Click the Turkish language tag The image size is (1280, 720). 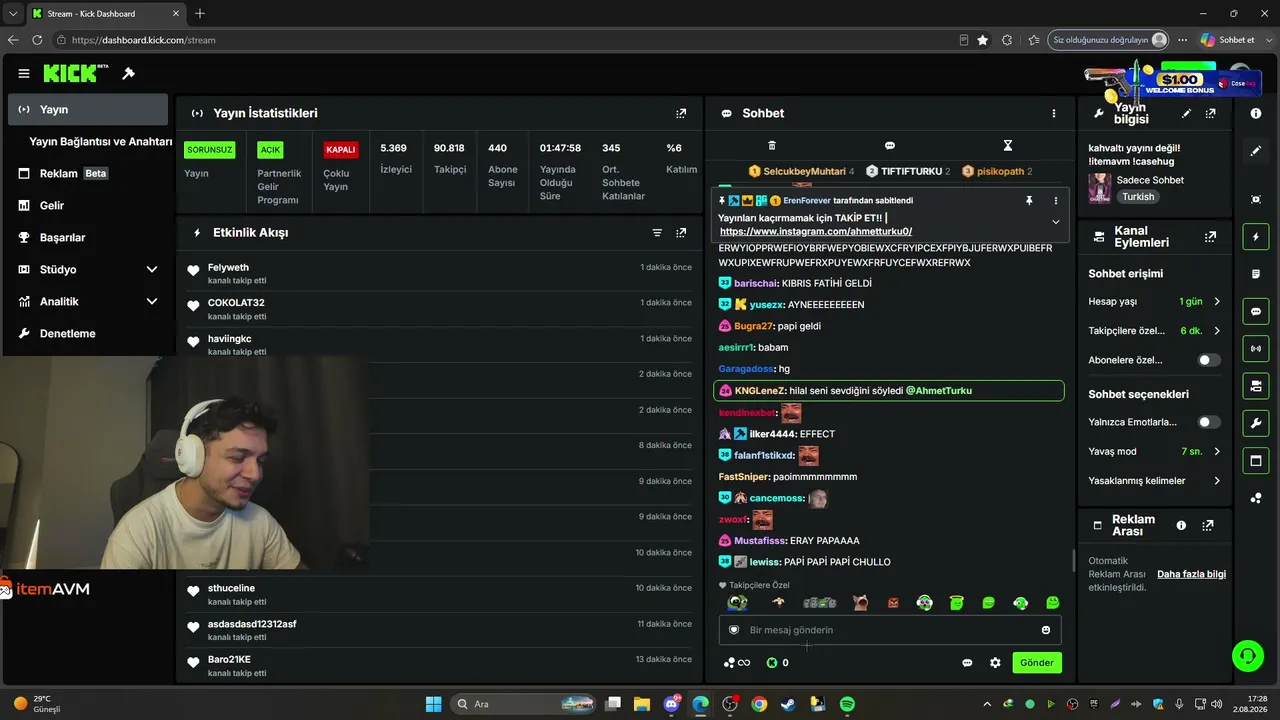tap(1138, 197)
